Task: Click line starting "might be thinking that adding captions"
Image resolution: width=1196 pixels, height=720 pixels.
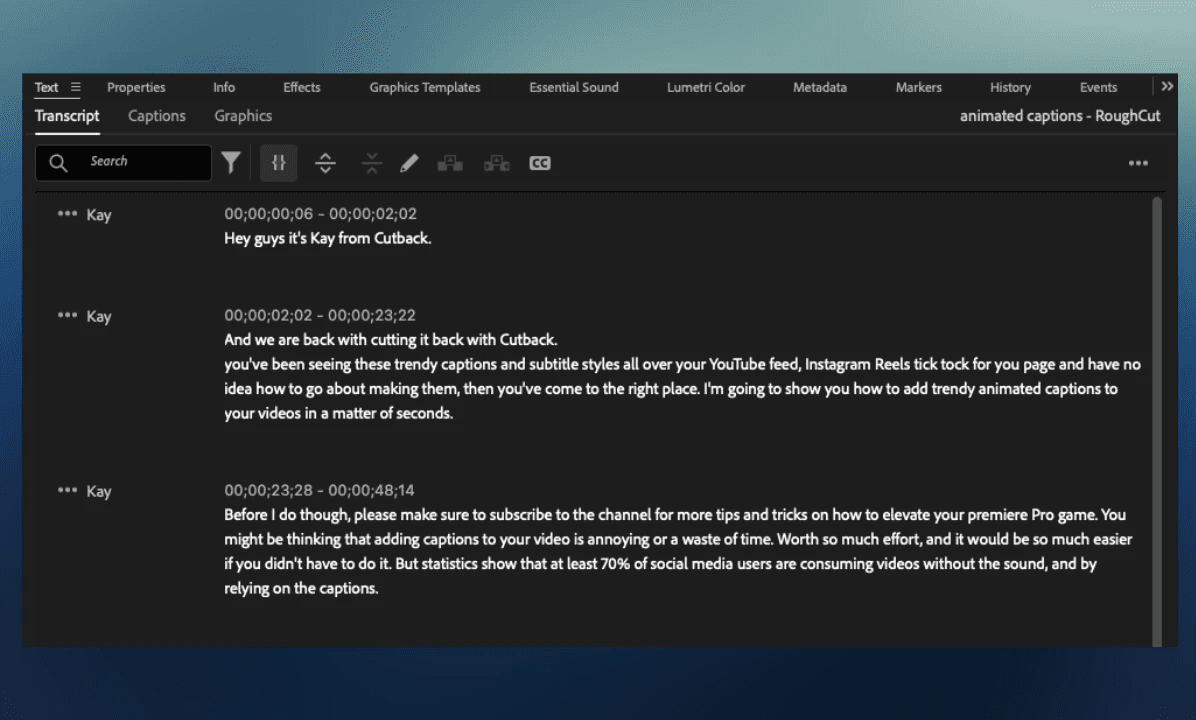Action: point(678,538)
